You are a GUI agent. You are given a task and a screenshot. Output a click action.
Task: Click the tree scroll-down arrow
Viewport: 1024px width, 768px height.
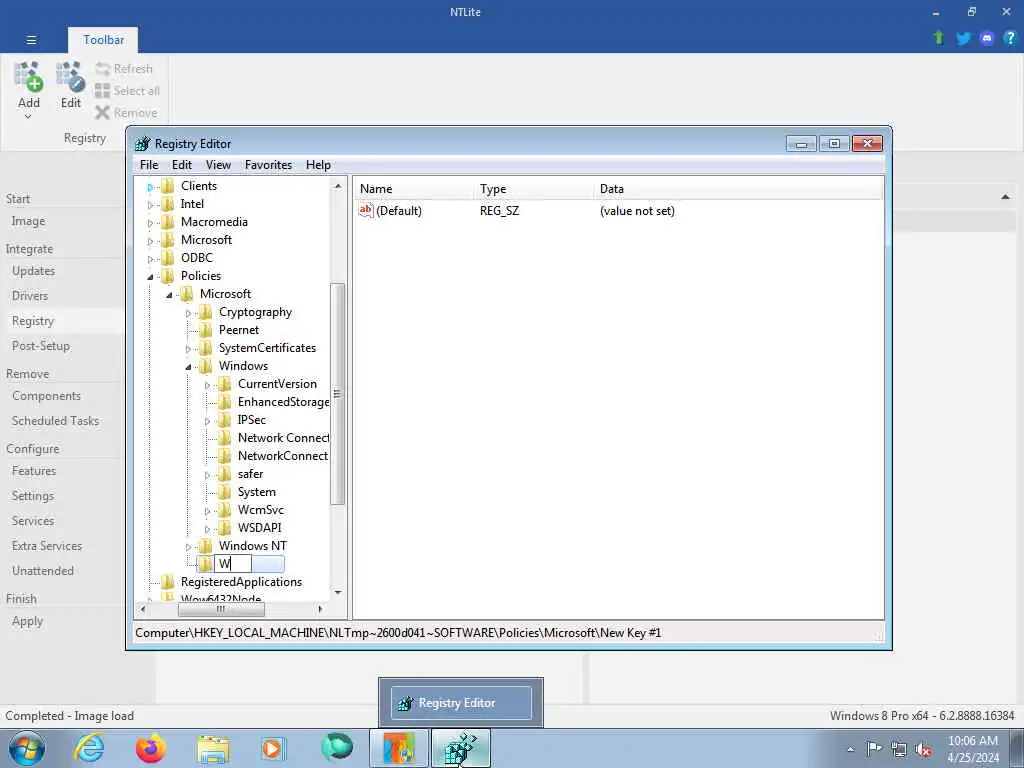tap(338, 592)
